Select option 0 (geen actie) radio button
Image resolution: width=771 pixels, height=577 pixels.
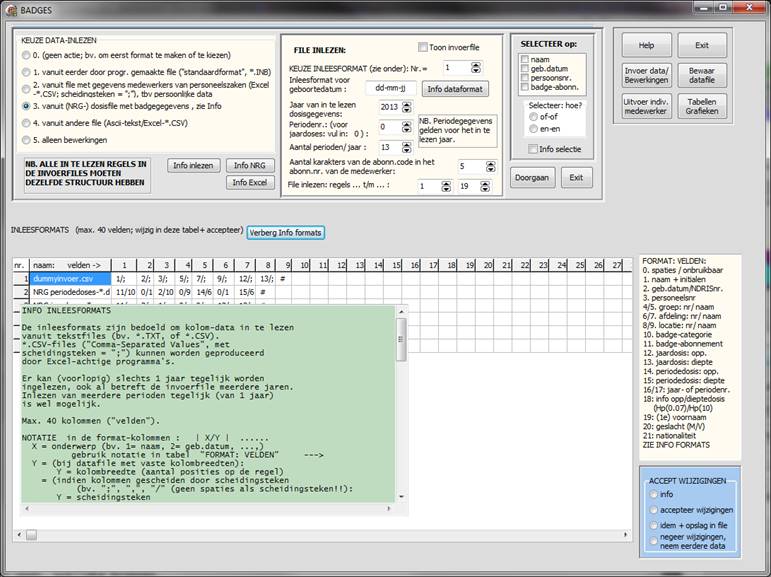point(26,56)
